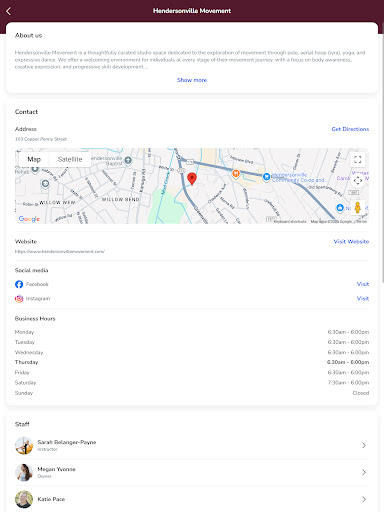
Task: Click the Instagram icon
Action: coord(19,298)
